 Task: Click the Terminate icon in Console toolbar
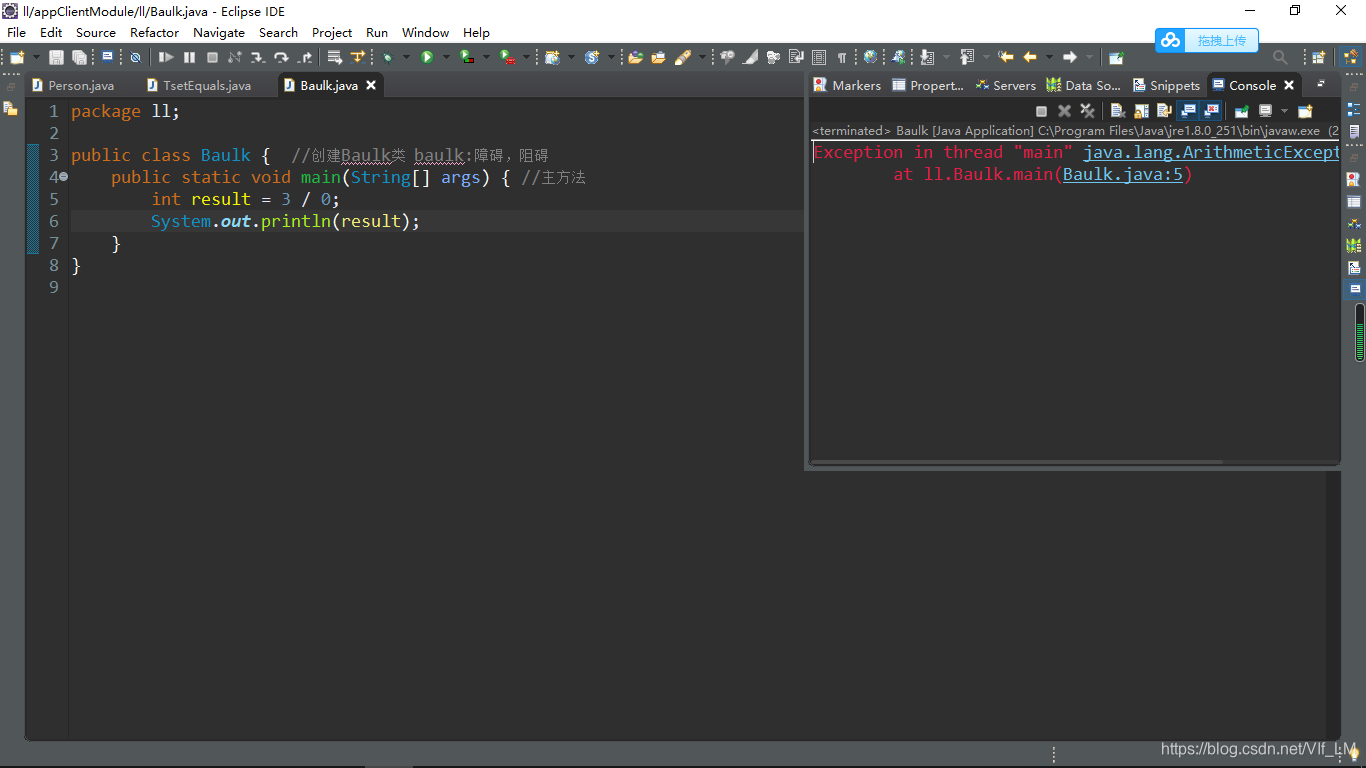coord(1041,111)
